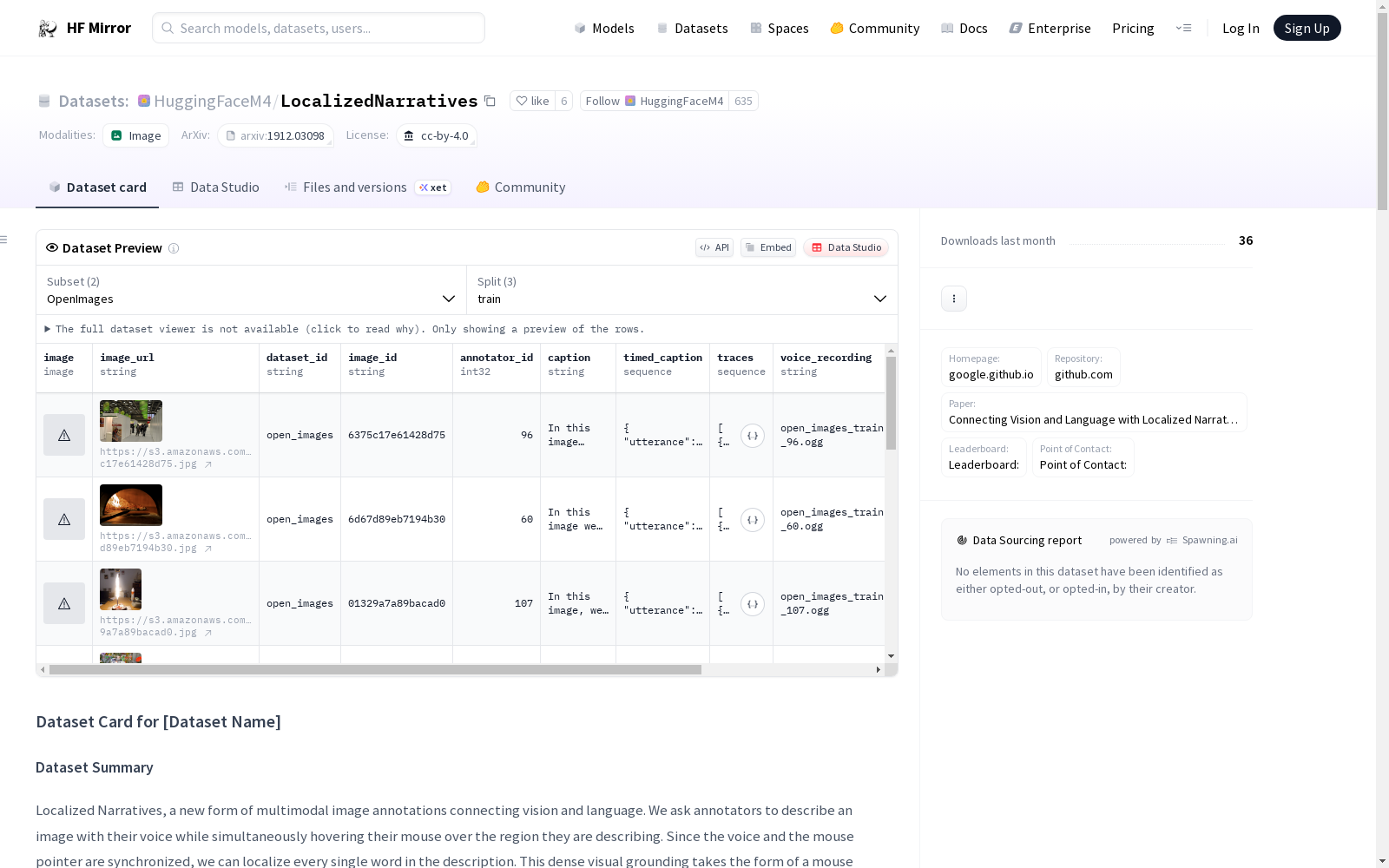Open Enterprise in the top navigation
This screenshot has height=868, width=1389.
[x=1050, y=29]
